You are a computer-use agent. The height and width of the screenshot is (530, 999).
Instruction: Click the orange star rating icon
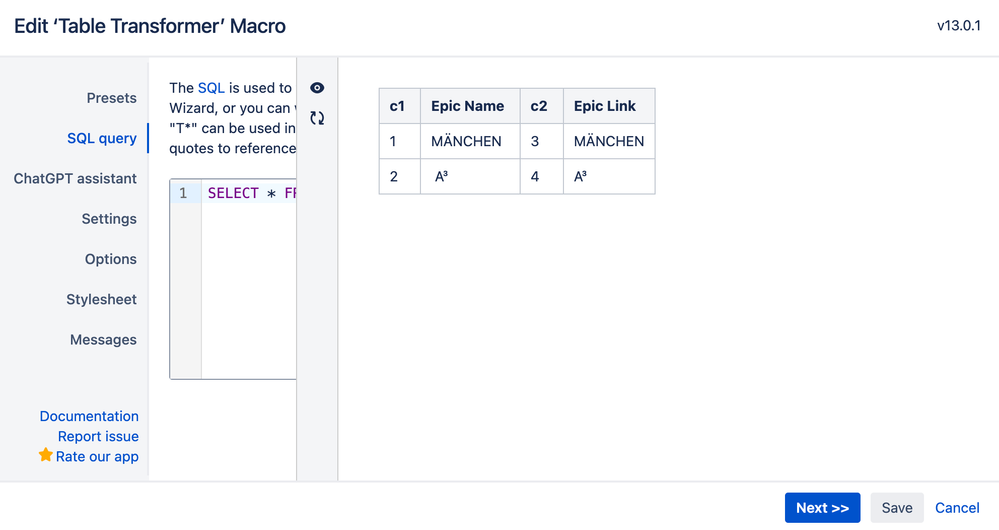[x=46, y=455]
